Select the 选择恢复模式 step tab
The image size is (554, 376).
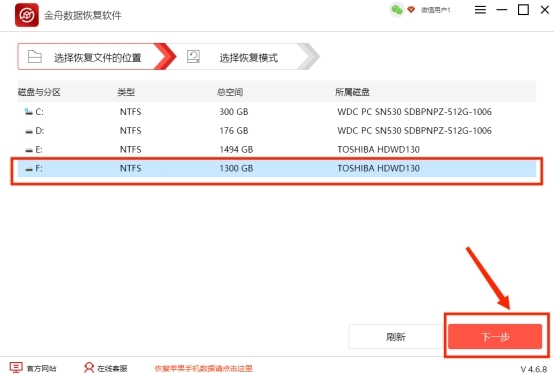coord(249,57)
